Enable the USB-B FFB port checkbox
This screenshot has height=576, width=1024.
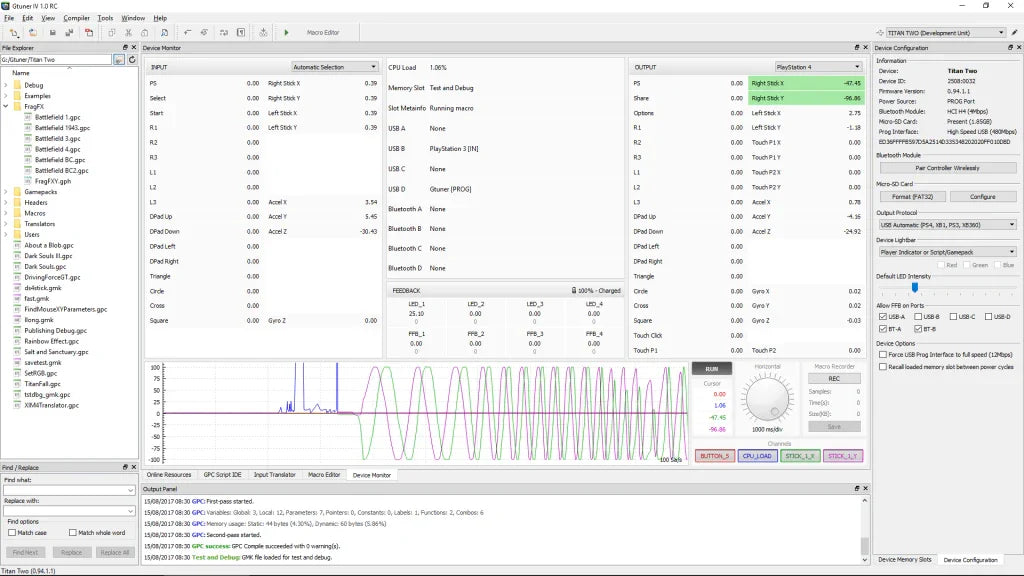point(917,316)
